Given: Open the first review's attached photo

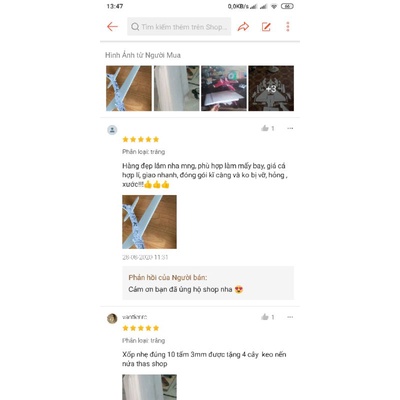Looking at the screenshot, I should point(149,222).
